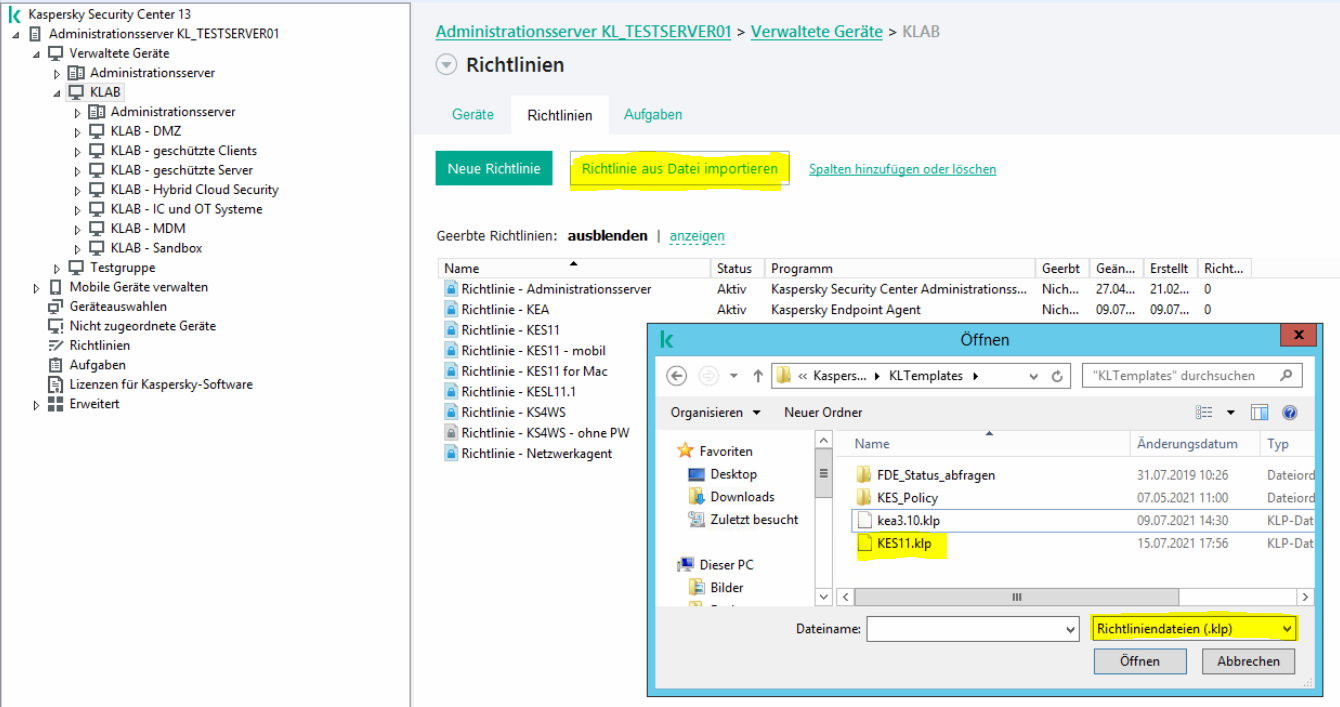This screenshot has height=707, width=1340.
Task: Open Spalten hinzufügen oder löschen link
Action: 903,169
